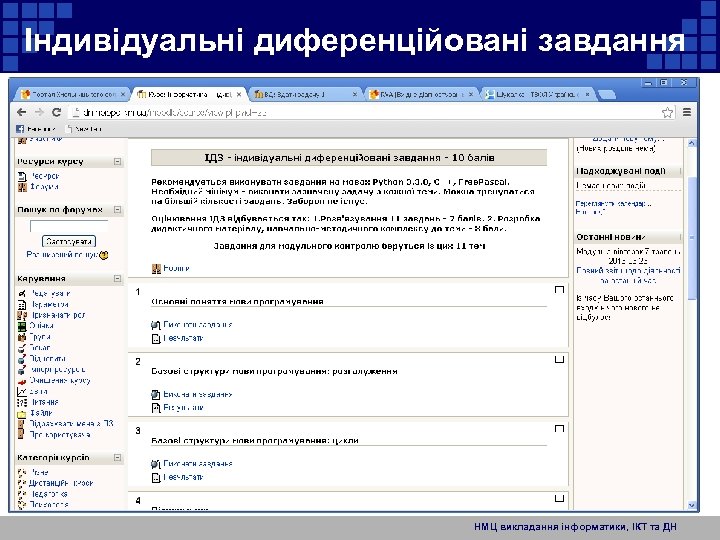Open the user profile link in Керування block
Image resolution: width=720 pixels, height=540 pixels.
click(60, 435)
